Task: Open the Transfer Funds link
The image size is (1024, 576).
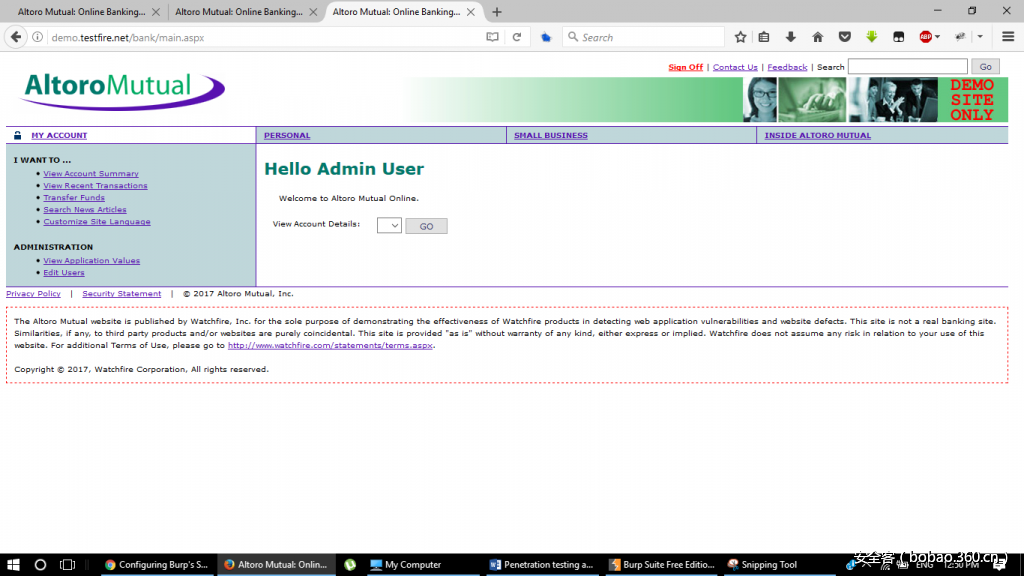Action: point(74,197)
